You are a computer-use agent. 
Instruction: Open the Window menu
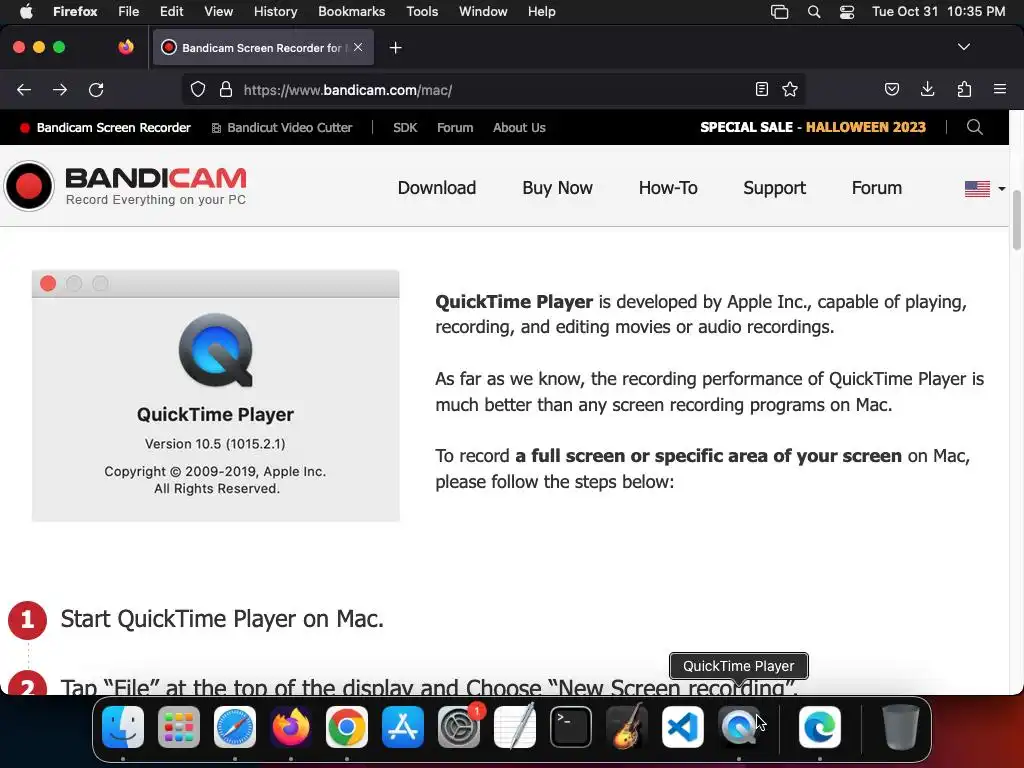tap(483, 12)
